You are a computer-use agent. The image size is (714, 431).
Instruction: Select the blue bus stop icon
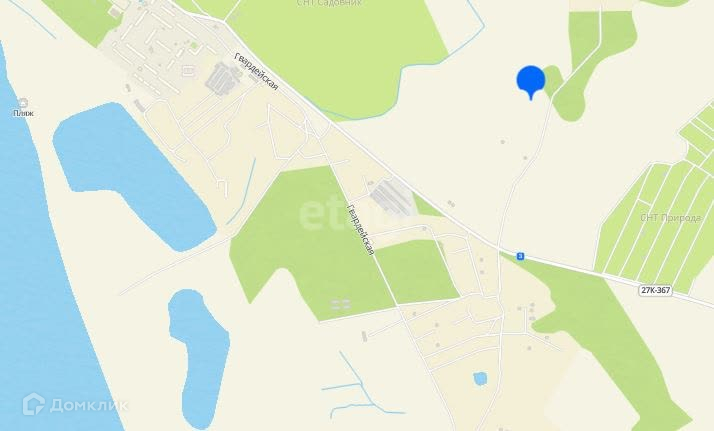[x=520, y=256]
